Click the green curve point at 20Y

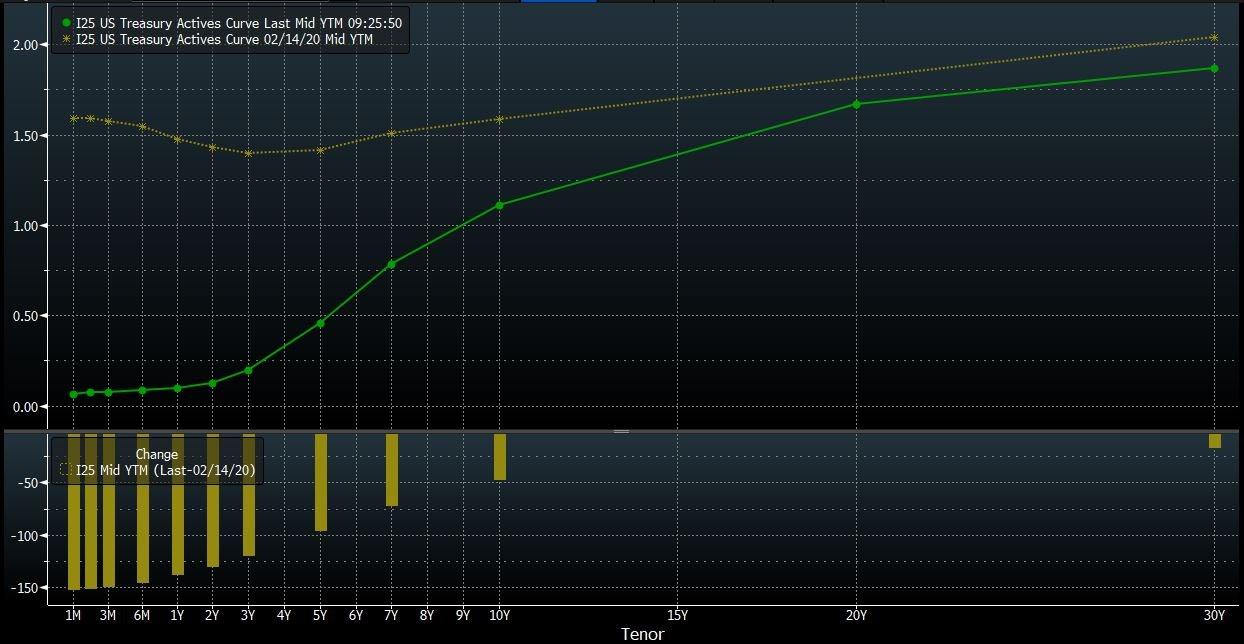(856, 104)
